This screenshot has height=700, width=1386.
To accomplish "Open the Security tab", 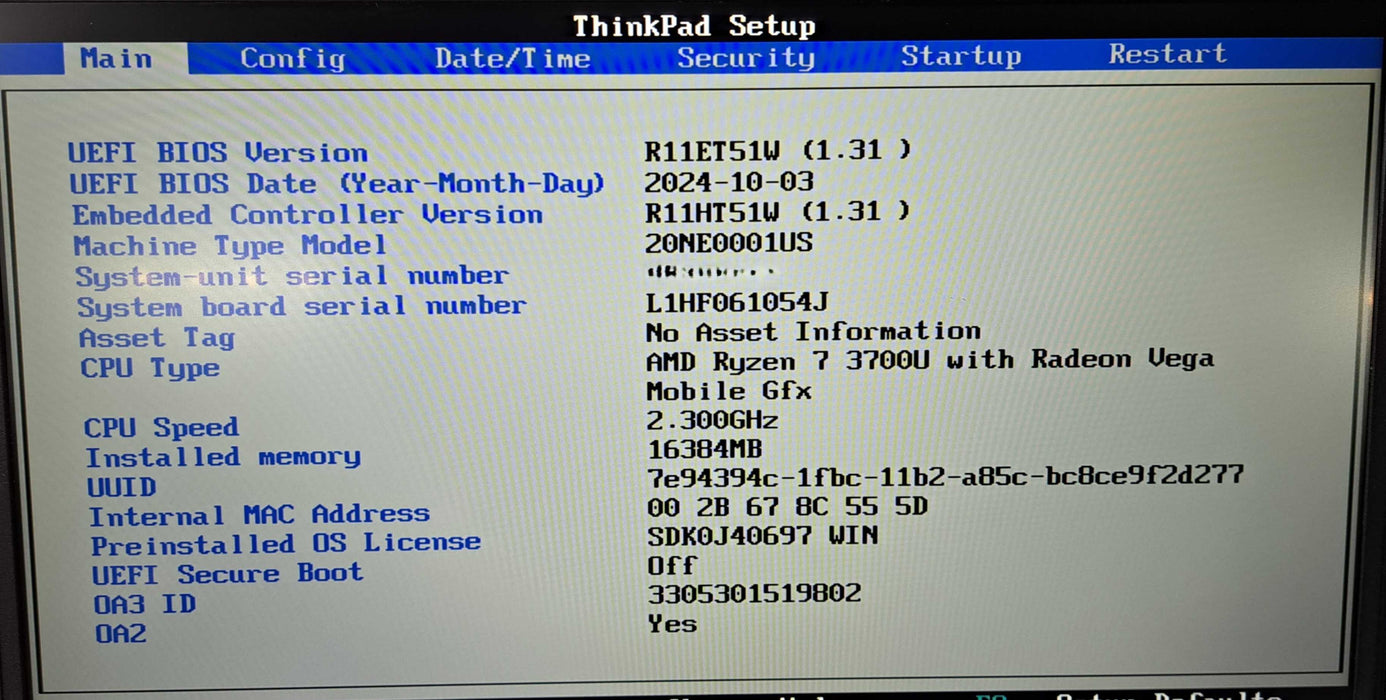I will pyautogui.click(x=746, y=57).
